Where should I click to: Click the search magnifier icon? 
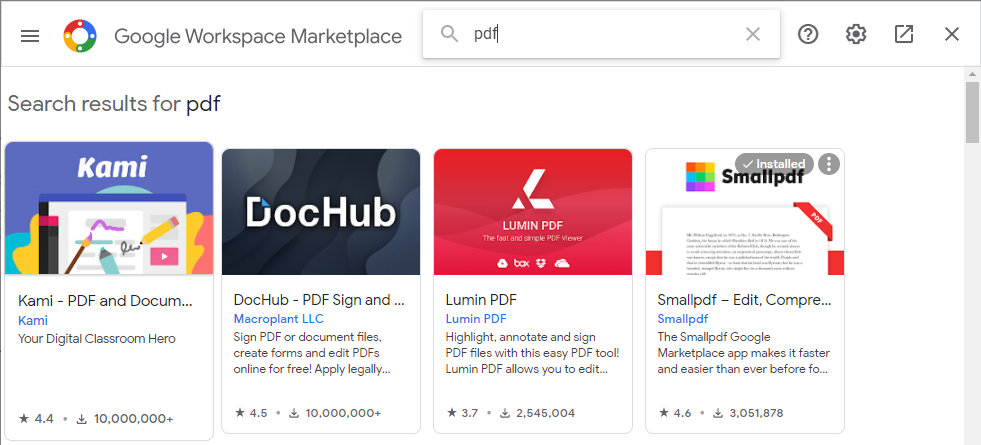(x=449, y=34)
